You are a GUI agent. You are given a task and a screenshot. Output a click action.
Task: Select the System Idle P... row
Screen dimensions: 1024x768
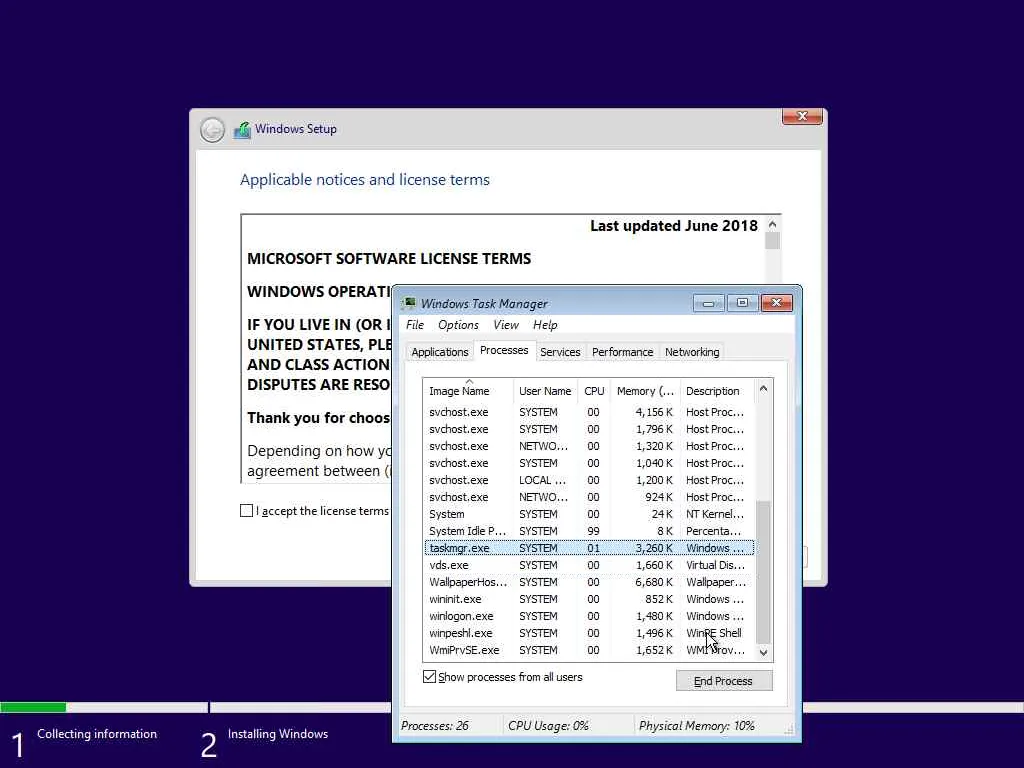point(589,531)
